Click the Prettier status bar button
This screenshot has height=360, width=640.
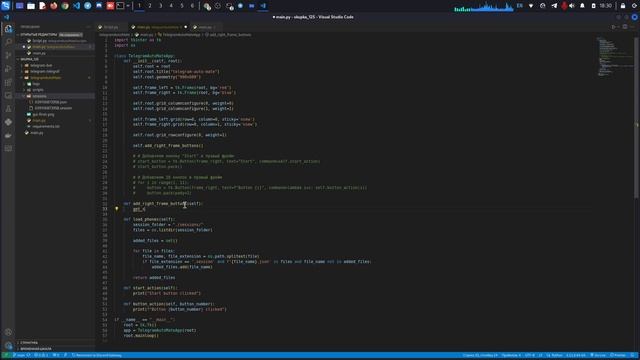point(618,356)
